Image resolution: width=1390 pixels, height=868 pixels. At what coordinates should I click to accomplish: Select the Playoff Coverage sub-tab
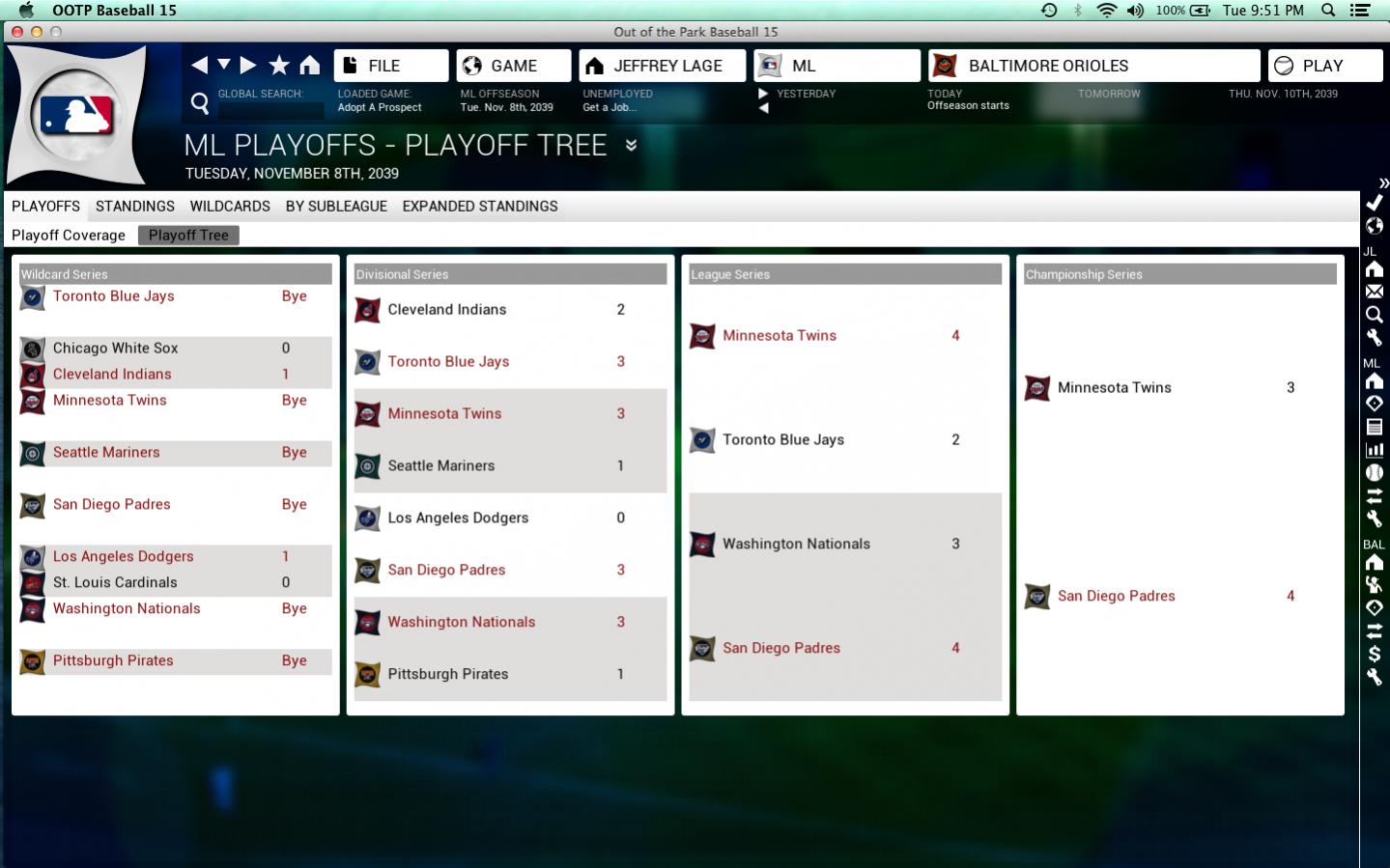click(69, 235)
